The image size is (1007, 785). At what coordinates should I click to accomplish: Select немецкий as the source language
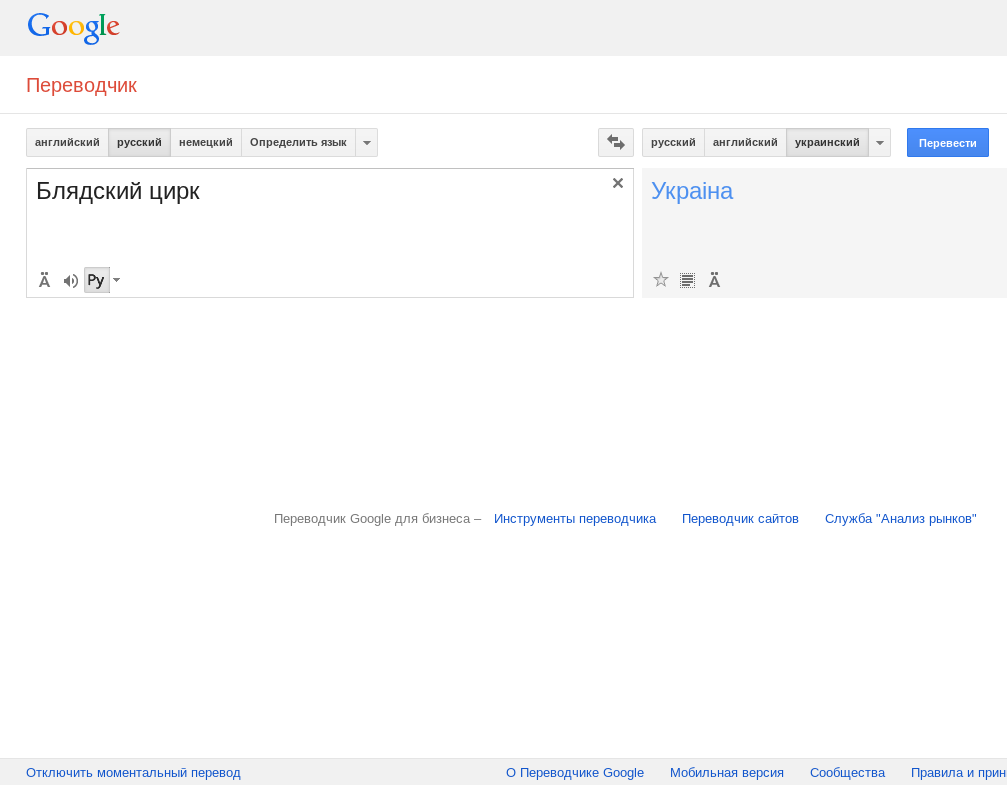[205, 143]
